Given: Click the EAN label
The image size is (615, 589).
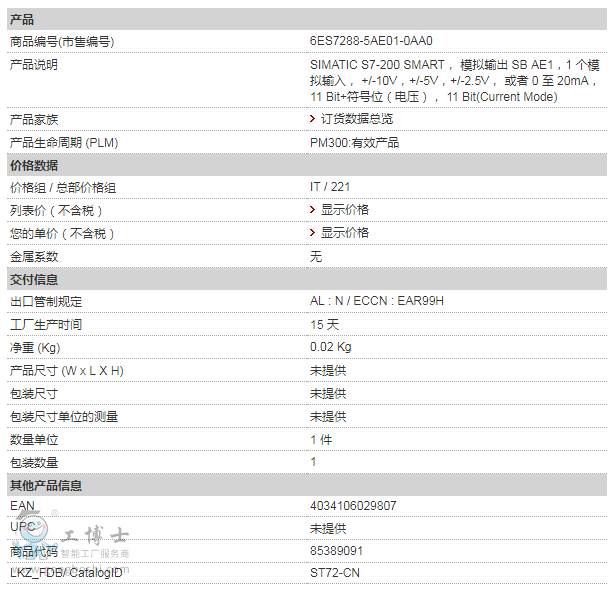Looking at the screenshot, I should 22,506.
